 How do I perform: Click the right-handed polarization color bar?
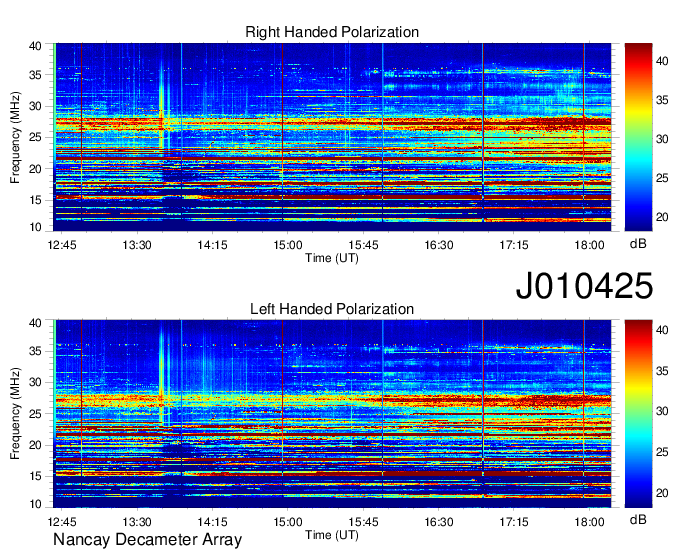[x=638, y=137]
